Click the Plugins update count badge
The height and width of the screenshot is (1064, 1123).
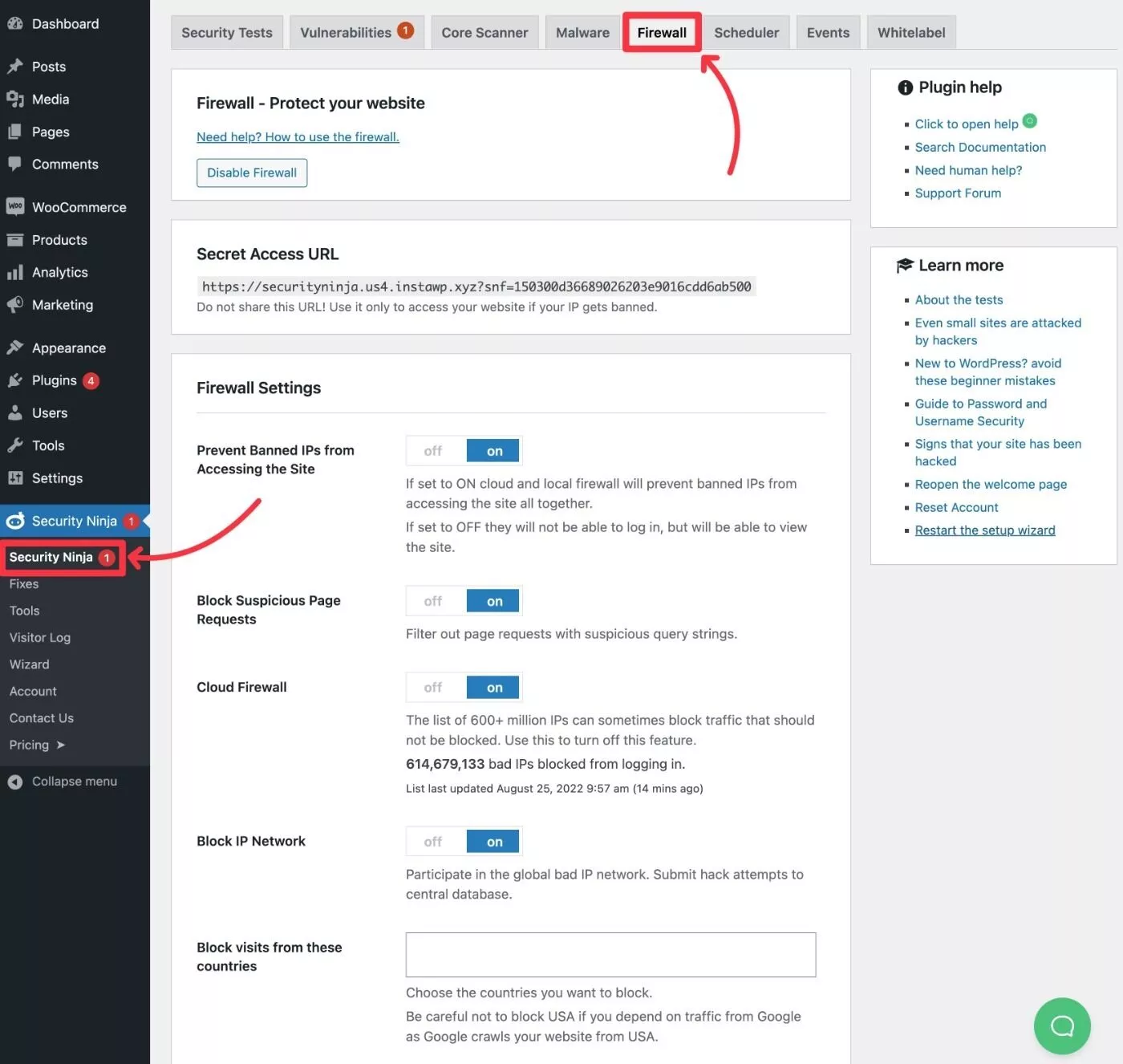click(91, 381)
